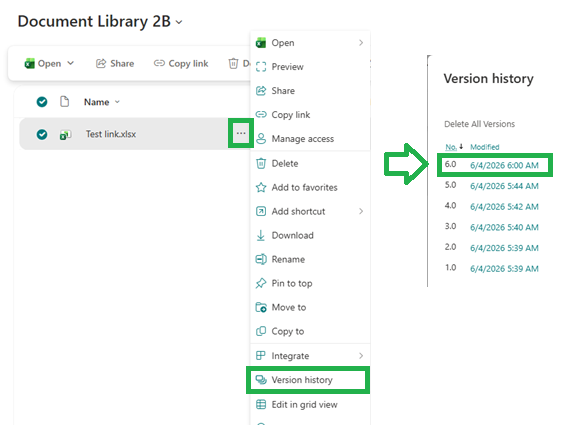Select Preview from the context menu
This screenshot has height=425, width=567.
[310, 67]
